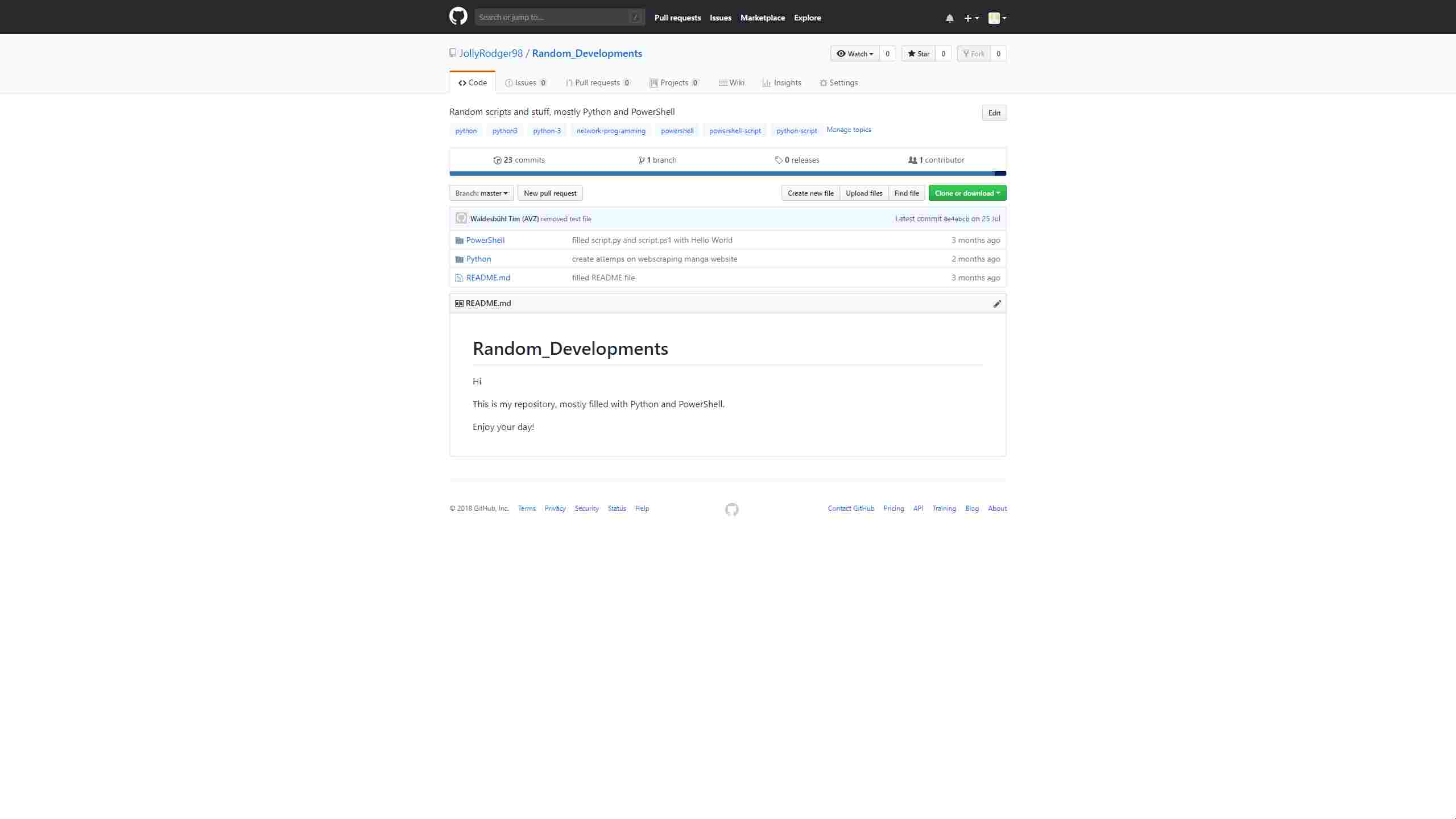The image size is (1456, 819).
Task: Open the Insights tab
Action: pos(782,82)
